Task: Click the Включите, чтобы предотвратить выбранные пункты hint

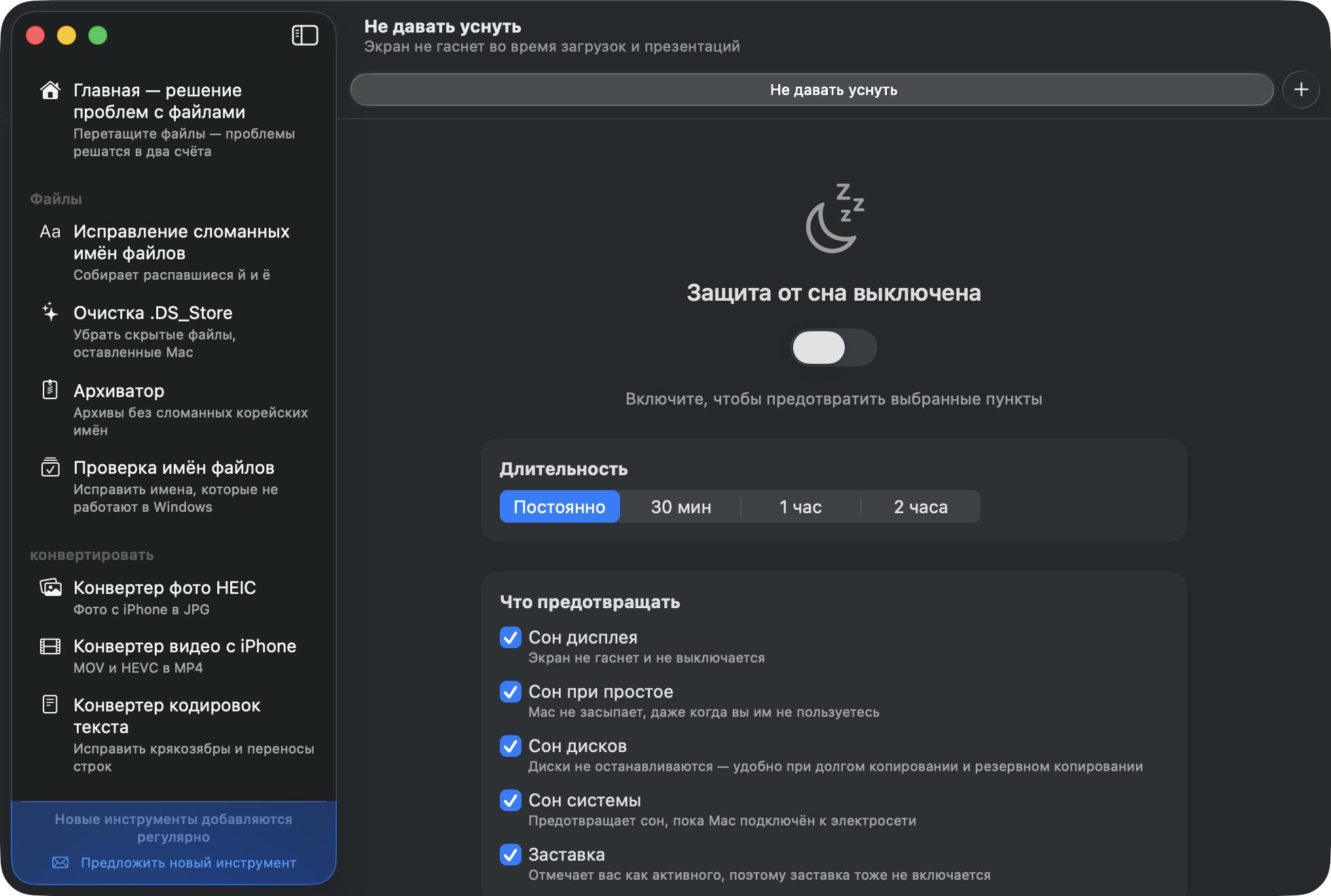Action: click(x=834, y=399)
